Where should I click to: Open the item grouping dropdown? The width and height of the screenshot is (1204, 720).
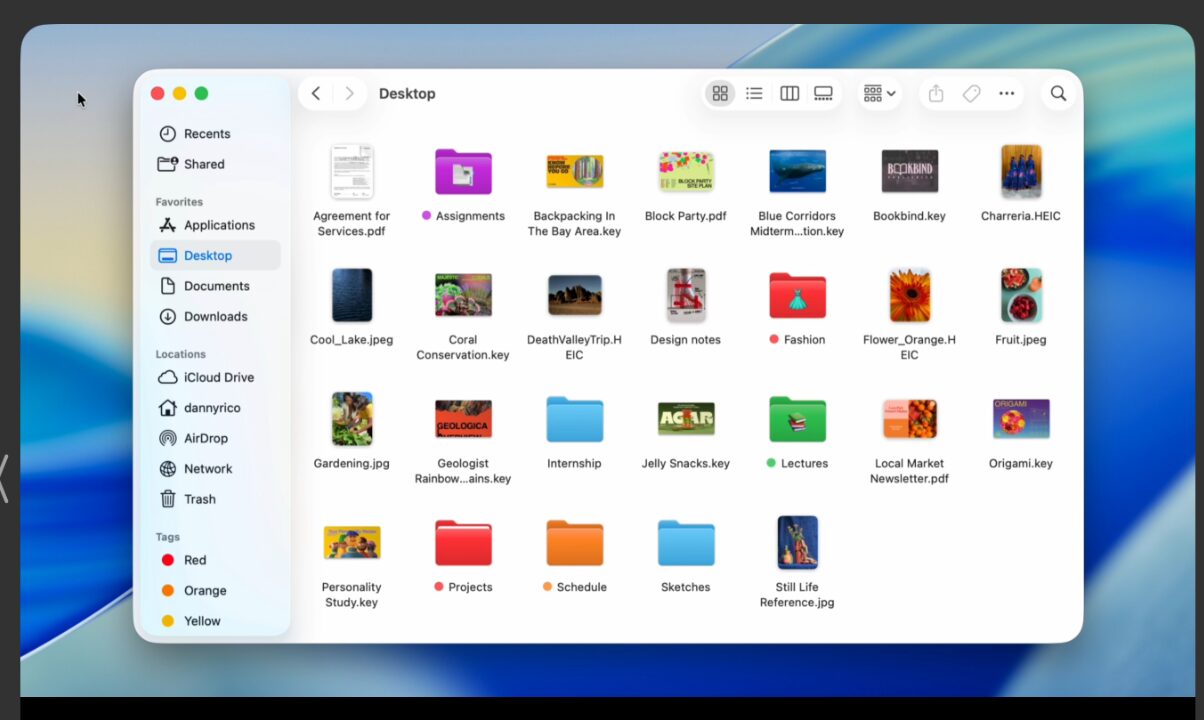[878, 93]
